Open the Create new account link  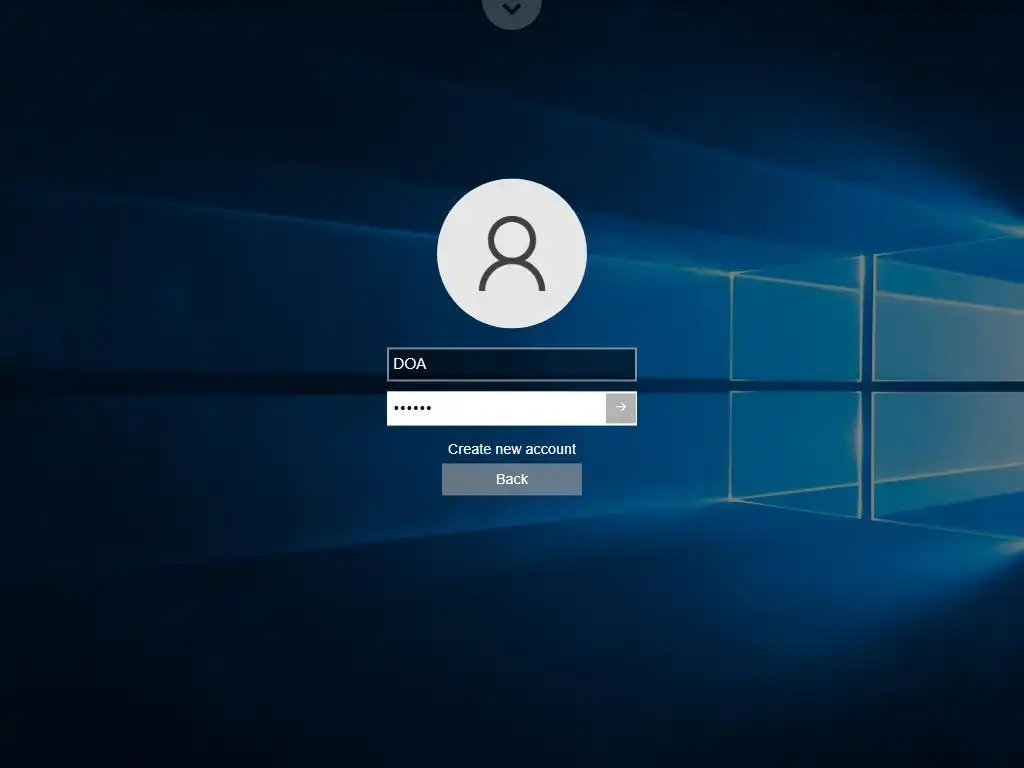click(x=512, y=449)
